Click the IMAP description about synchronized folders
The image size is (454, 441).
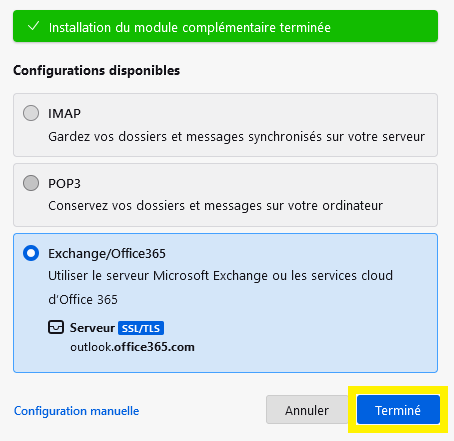tap(236, 137)
